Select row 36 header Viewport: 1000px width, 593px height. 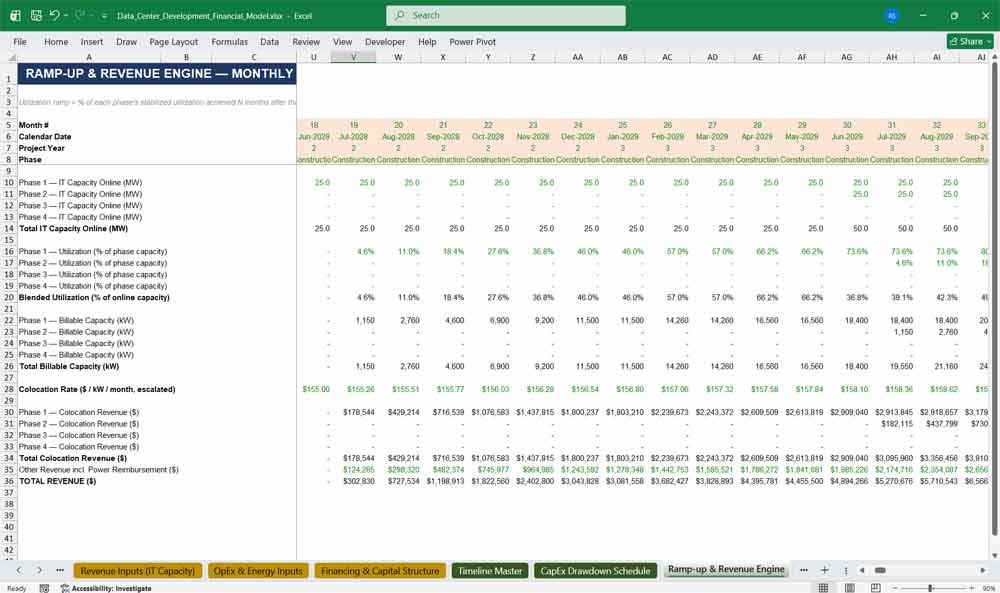click(8, 481)
